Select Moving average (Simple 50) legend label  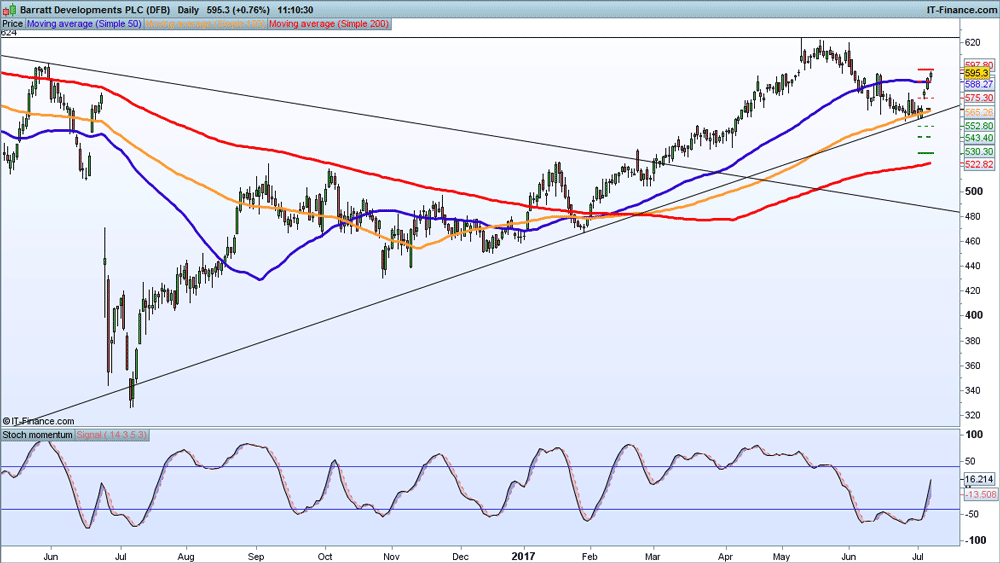(x=84, y=24)
